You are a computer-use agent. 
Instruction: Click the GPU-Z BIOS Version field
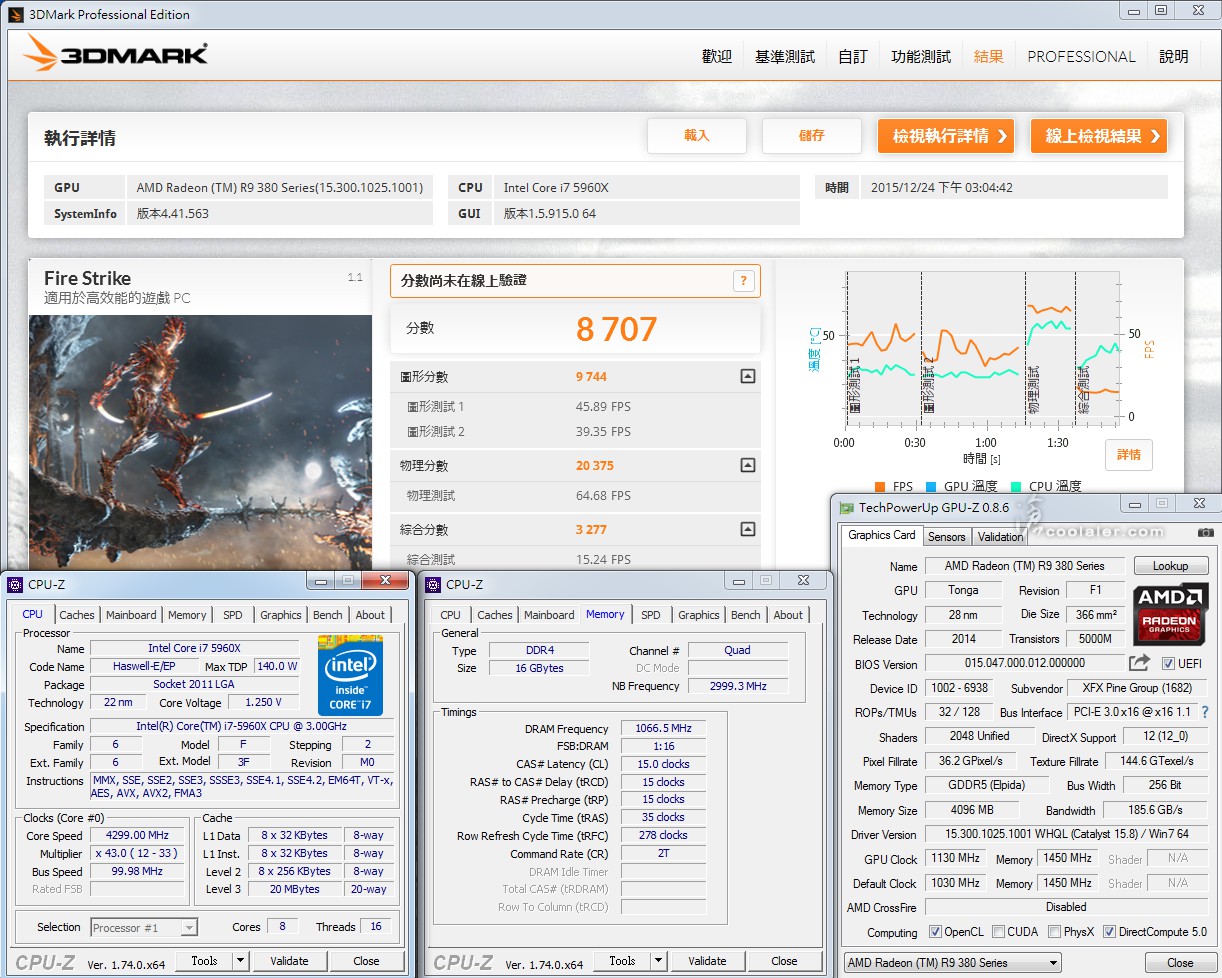1024,663
